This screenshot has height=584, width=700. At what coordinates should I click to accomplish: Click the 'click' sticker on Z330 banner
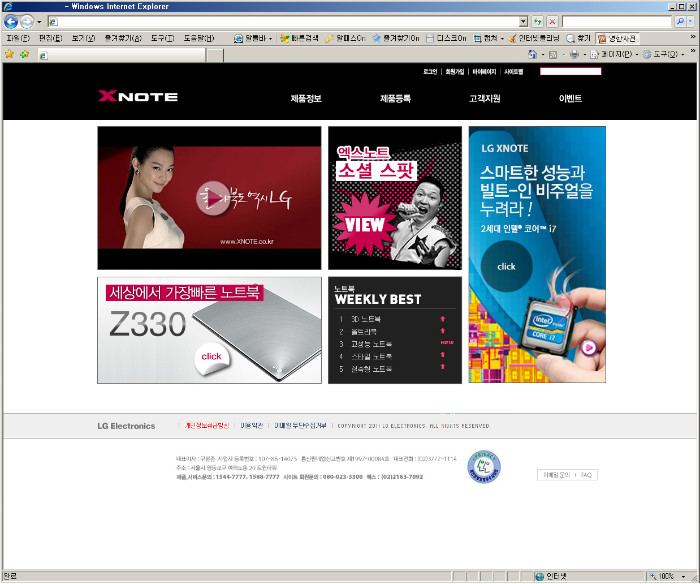click(212, 357)
